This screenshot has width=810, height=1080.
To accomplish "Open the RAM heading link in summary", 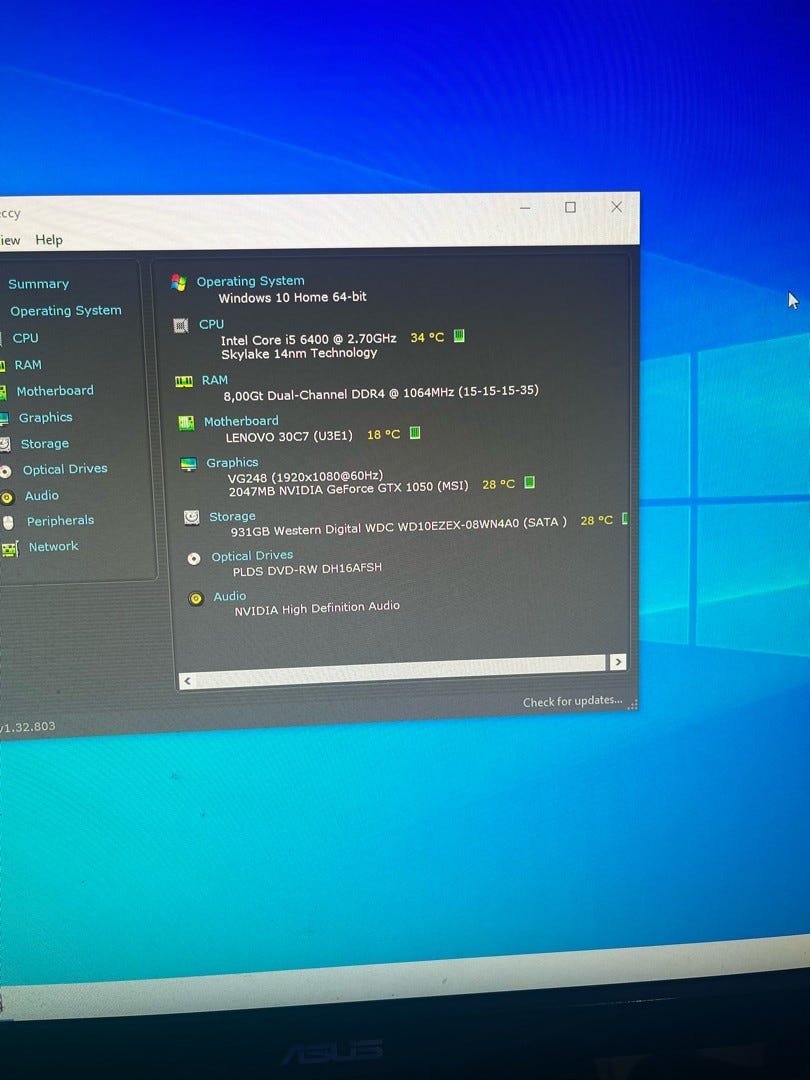I will pyautogui.click(x=215, y=380).
